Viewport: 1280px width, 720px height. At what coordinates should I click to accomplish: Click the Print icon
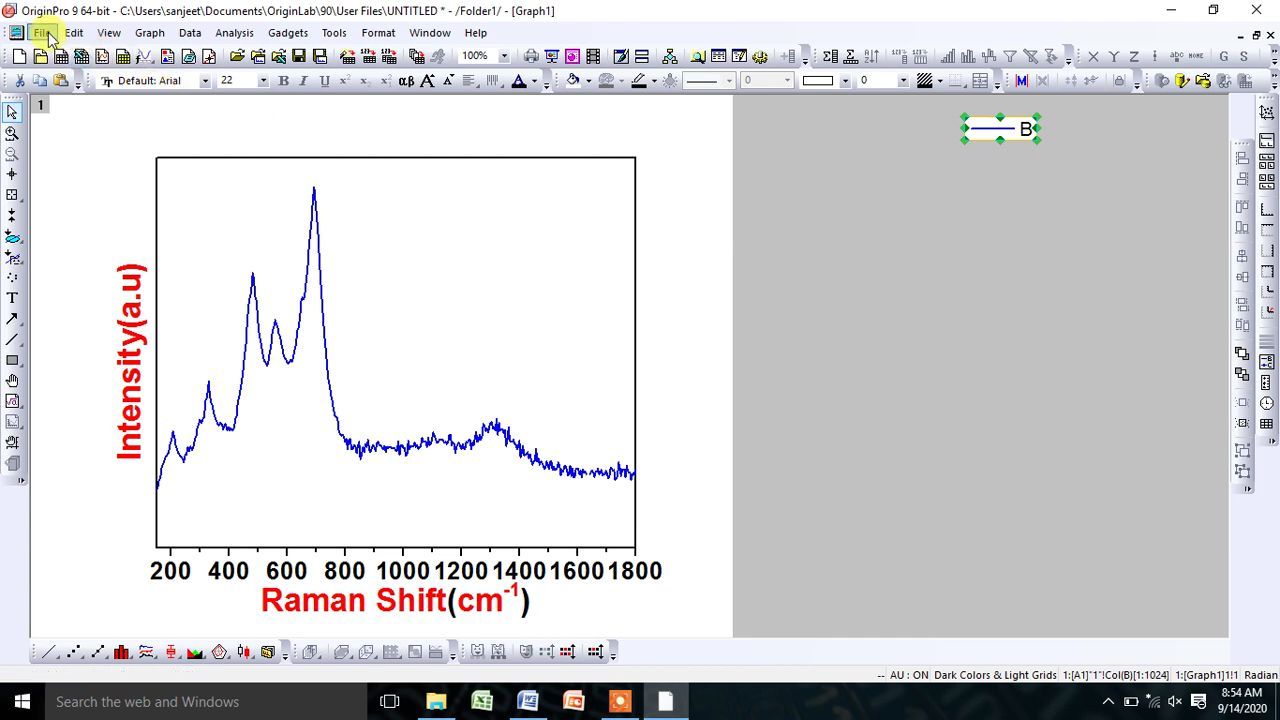531,56
